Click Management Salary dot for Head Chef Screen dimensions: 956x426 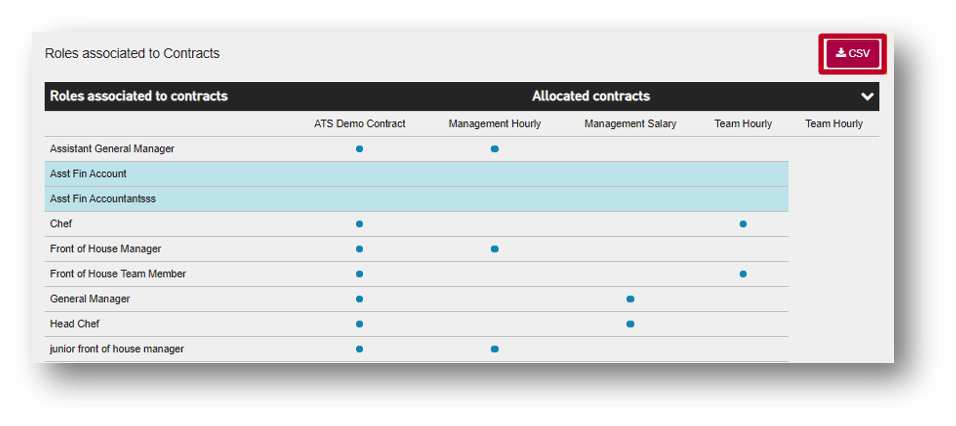point(630,324)
